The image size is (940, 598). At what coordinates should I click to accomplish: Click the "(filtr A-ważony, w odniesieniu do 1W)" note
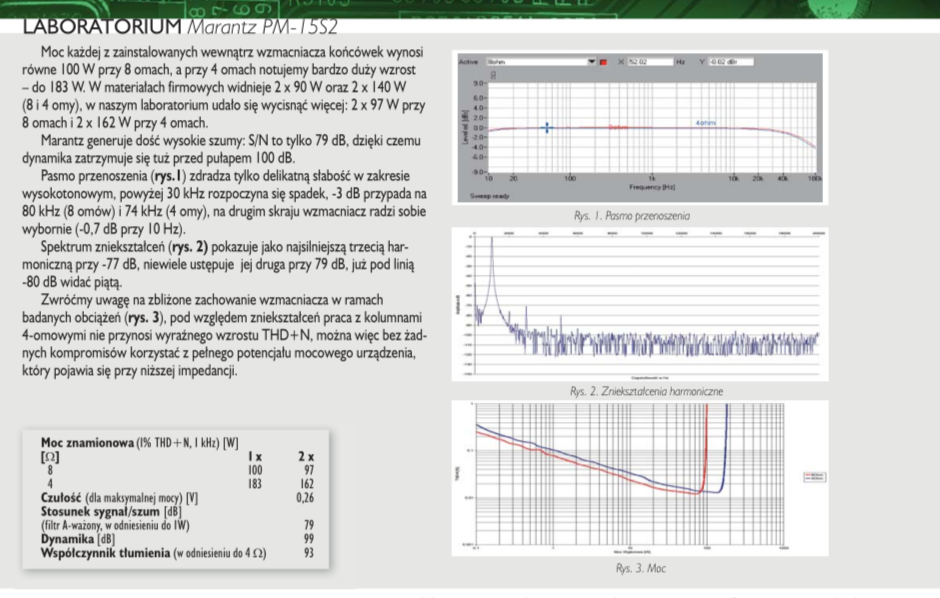pyautogui.click(x=115, y=525)
